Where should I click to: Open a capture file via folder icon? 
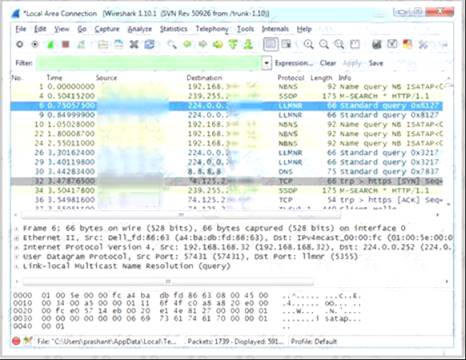click(x=103, y=44)
